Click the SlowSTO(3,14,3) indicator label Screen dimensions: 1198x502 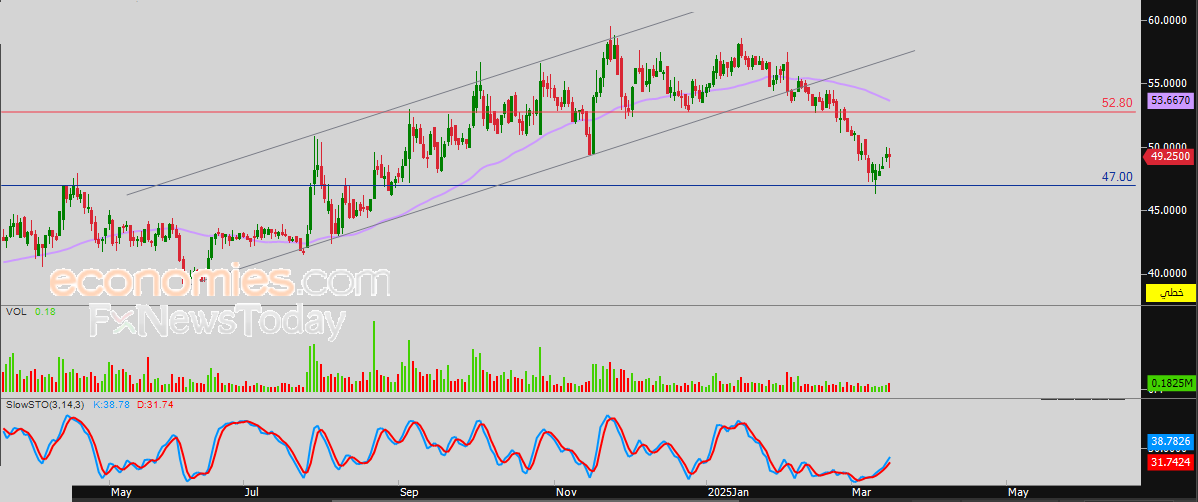click(46, 404)
